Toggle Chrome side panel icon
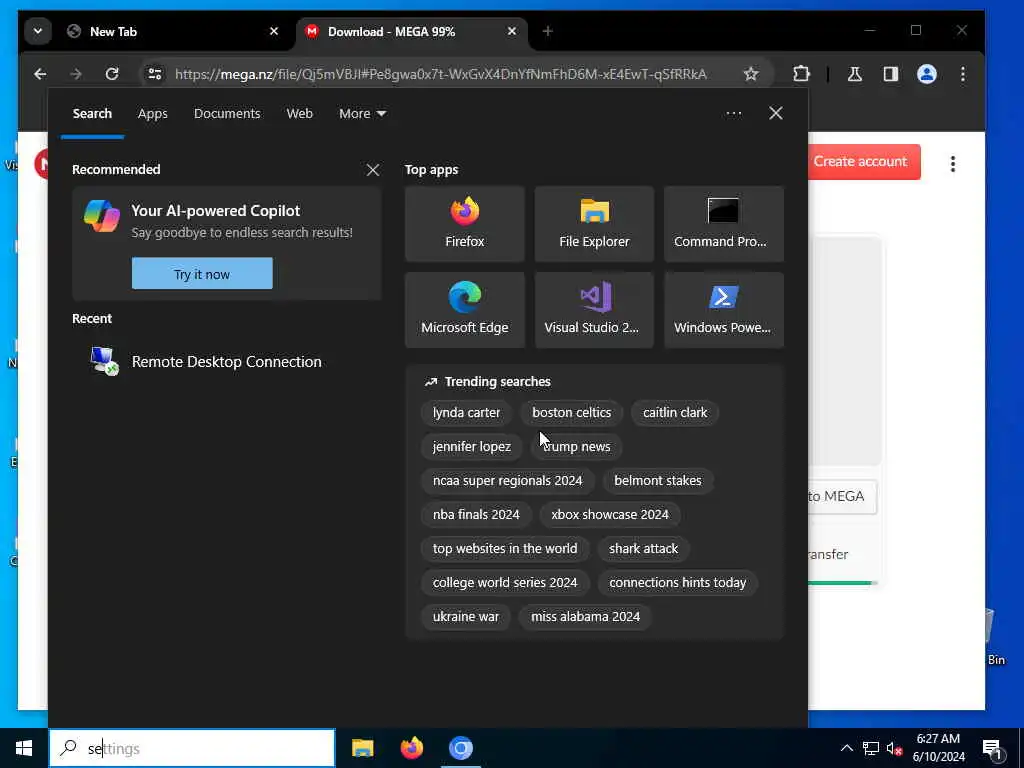Image resolution: width=1024 pixels, height=768 pixels. pos(891,74)
